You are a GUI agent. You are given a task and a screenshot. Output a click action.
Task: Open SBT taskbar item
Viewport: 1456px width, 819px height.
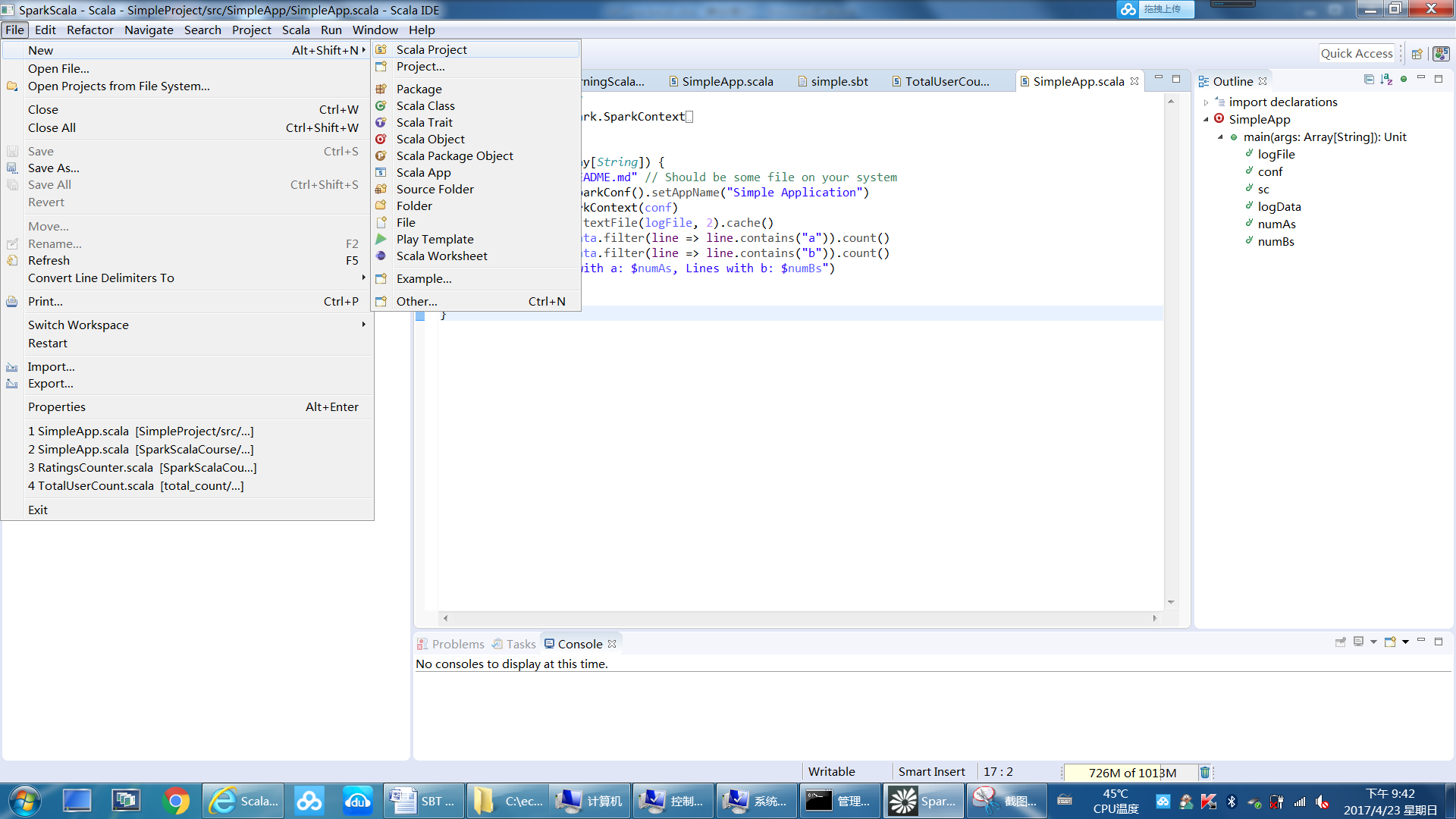(422, 801)
